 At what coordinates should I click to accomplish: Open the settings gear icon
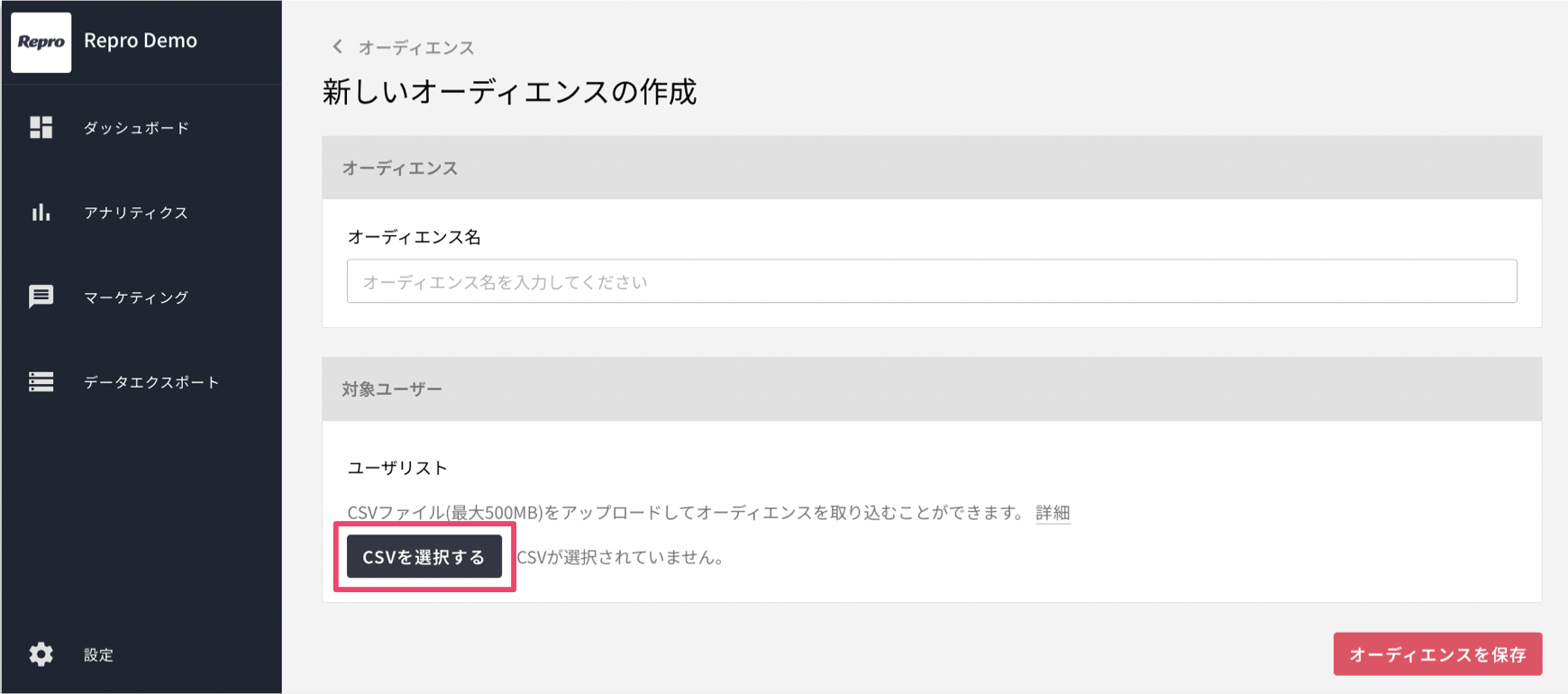[x=41, y=654]
